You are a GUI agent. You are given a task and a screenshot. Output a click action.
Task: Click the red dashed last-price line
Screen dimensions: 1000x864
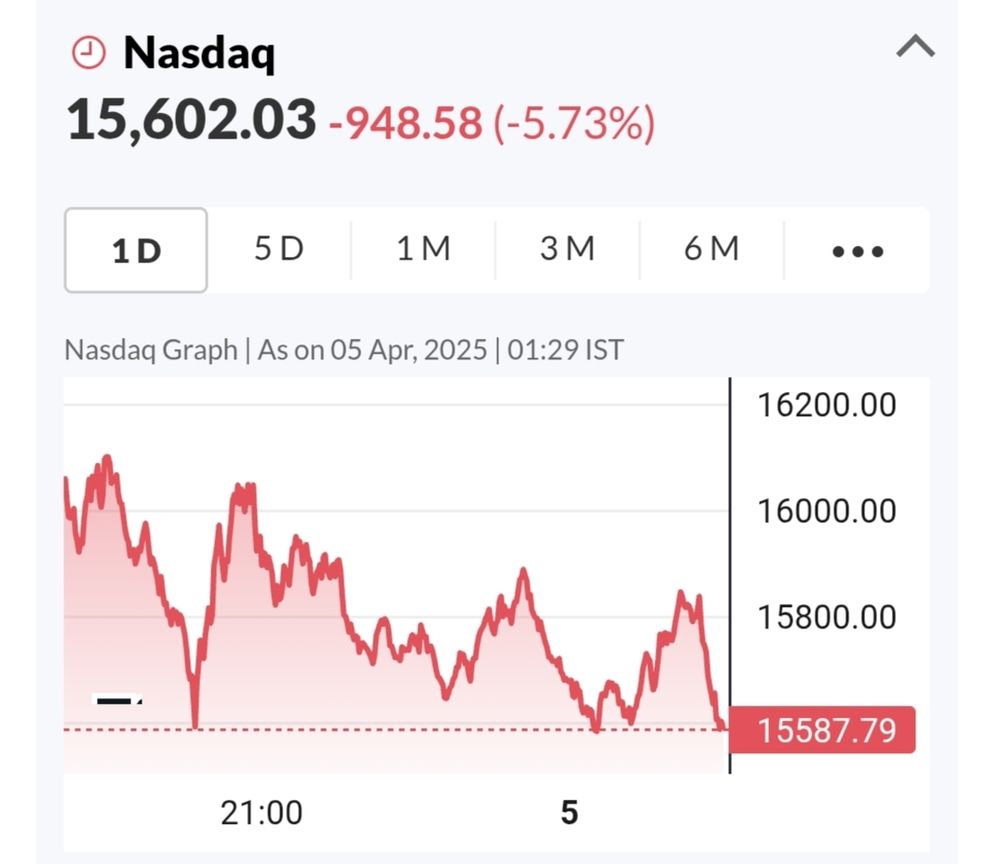coord(400,730)
